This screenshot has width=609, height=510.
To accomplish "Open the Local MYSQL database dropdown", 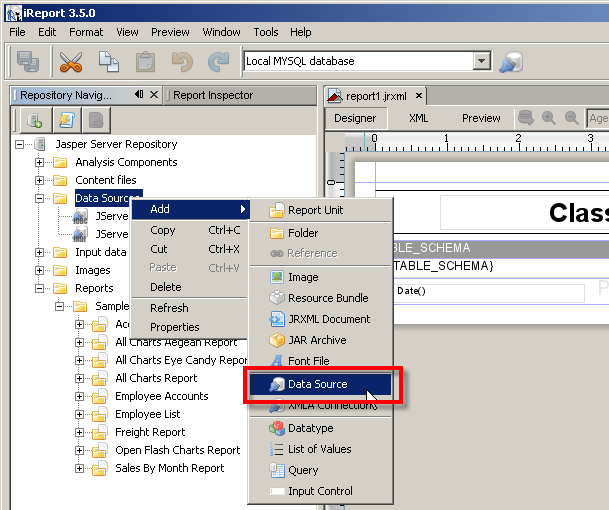I will tap(481, 61).
